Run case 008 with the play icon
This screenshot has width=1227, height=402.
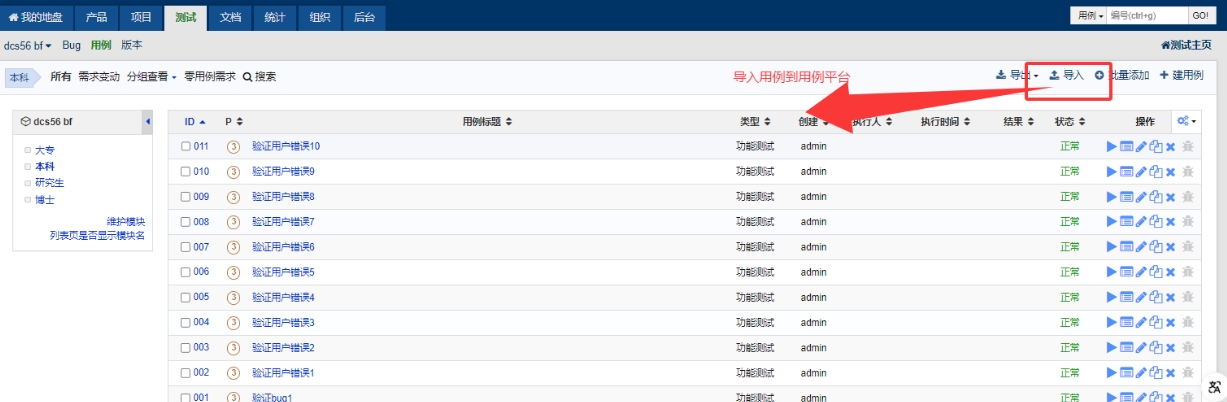[x=1112, y=221]
